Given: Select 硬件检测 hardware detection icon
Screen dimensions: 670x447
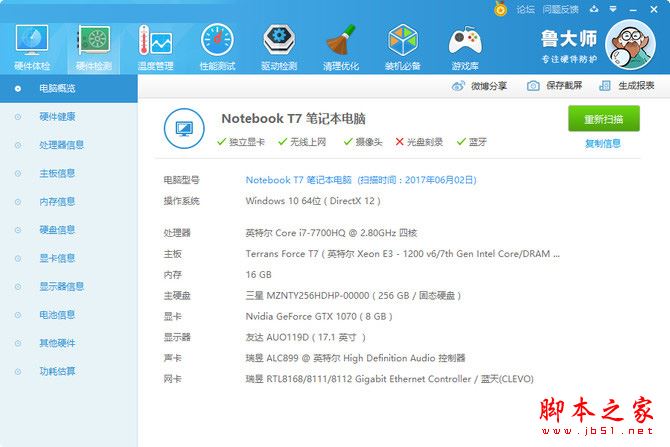Looking at the screenshot, I should pos(94,47).
